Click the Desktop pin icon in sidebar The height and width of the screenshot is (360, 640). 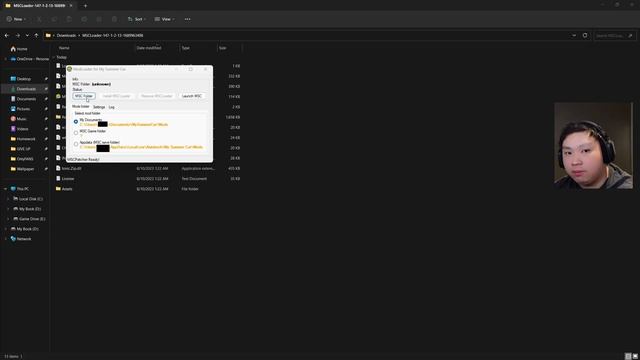tap(46, 79)
